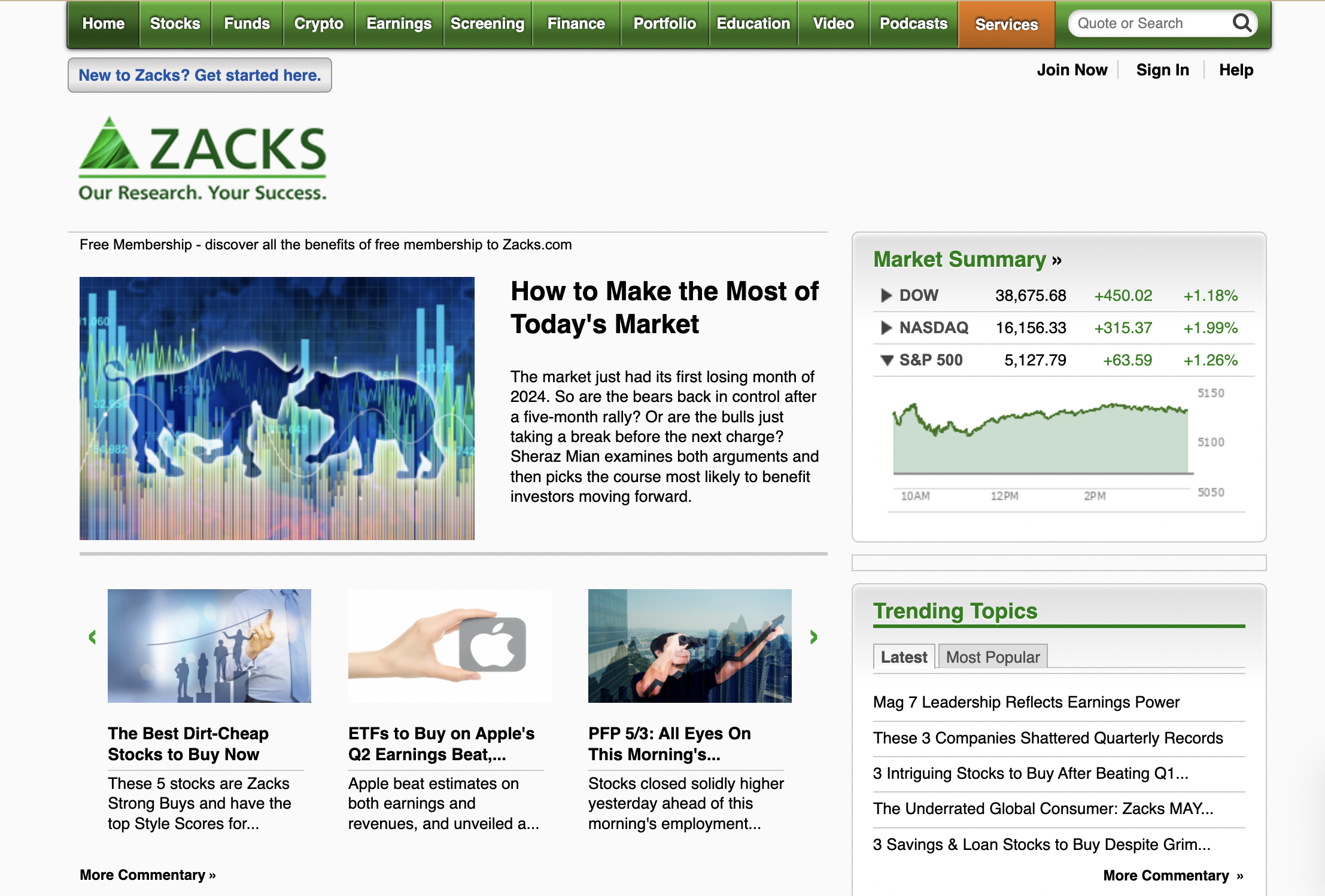Collapse the S&P 500 row triangle
This screenshot has width=1325, height=896.
pos(887,360)
